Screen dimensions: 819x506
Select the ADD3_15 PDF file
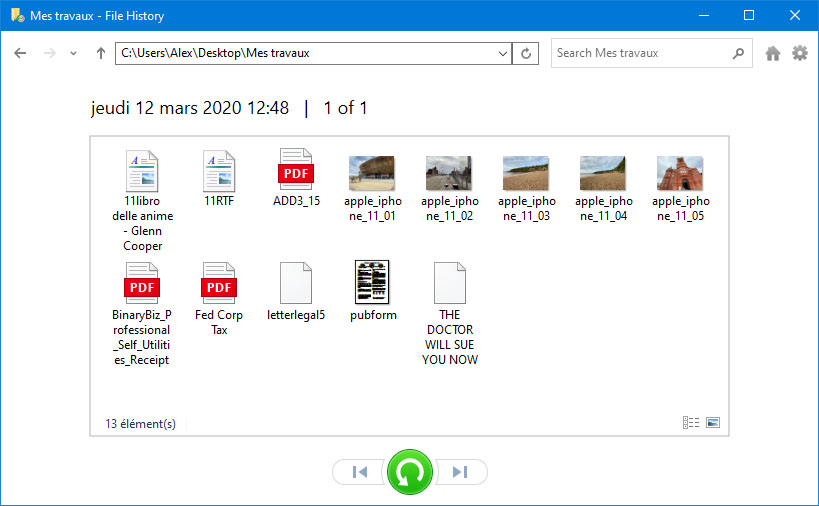(296, 178)
